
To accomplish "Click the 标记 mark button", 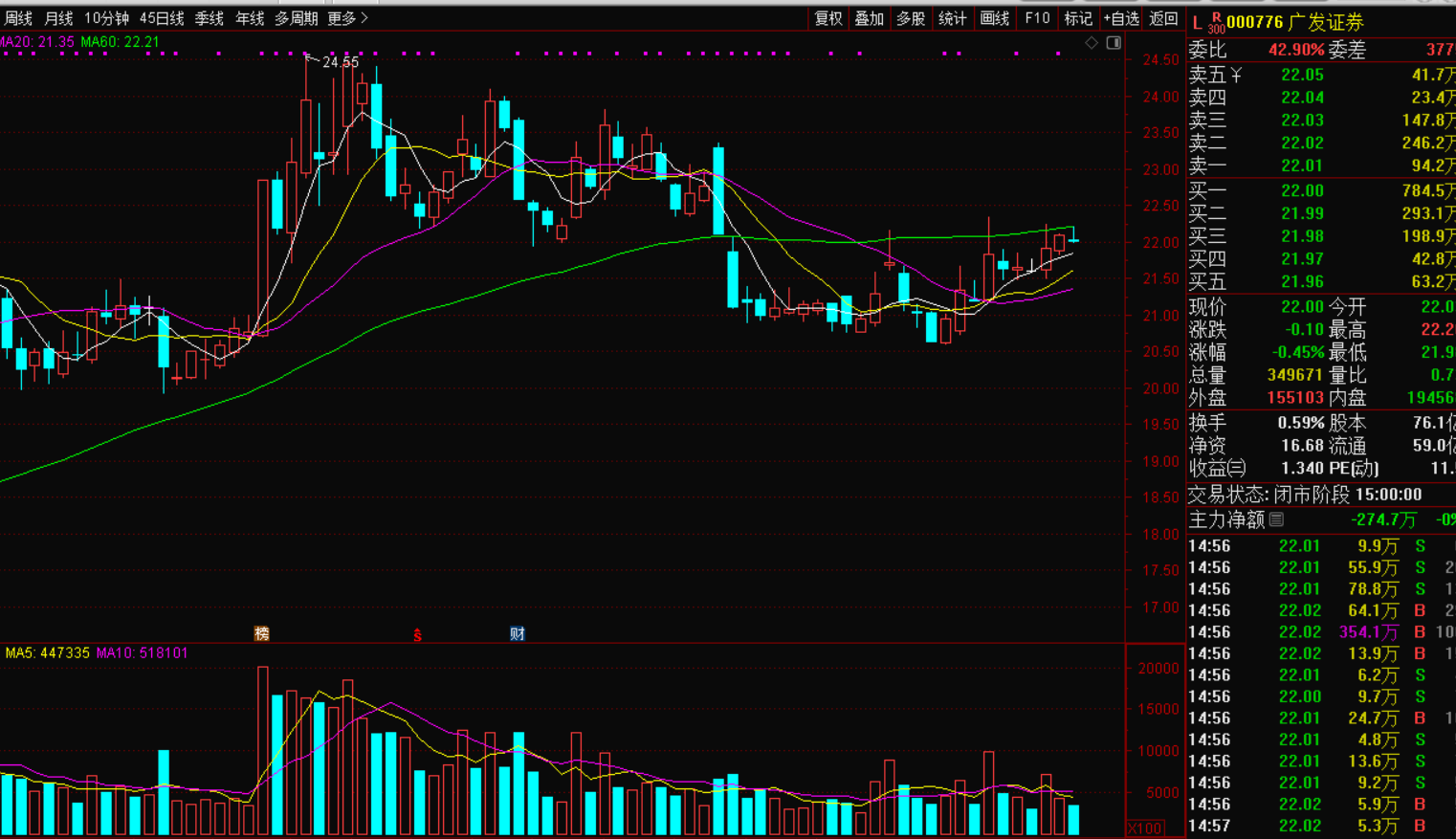I will pos(1078,18).
